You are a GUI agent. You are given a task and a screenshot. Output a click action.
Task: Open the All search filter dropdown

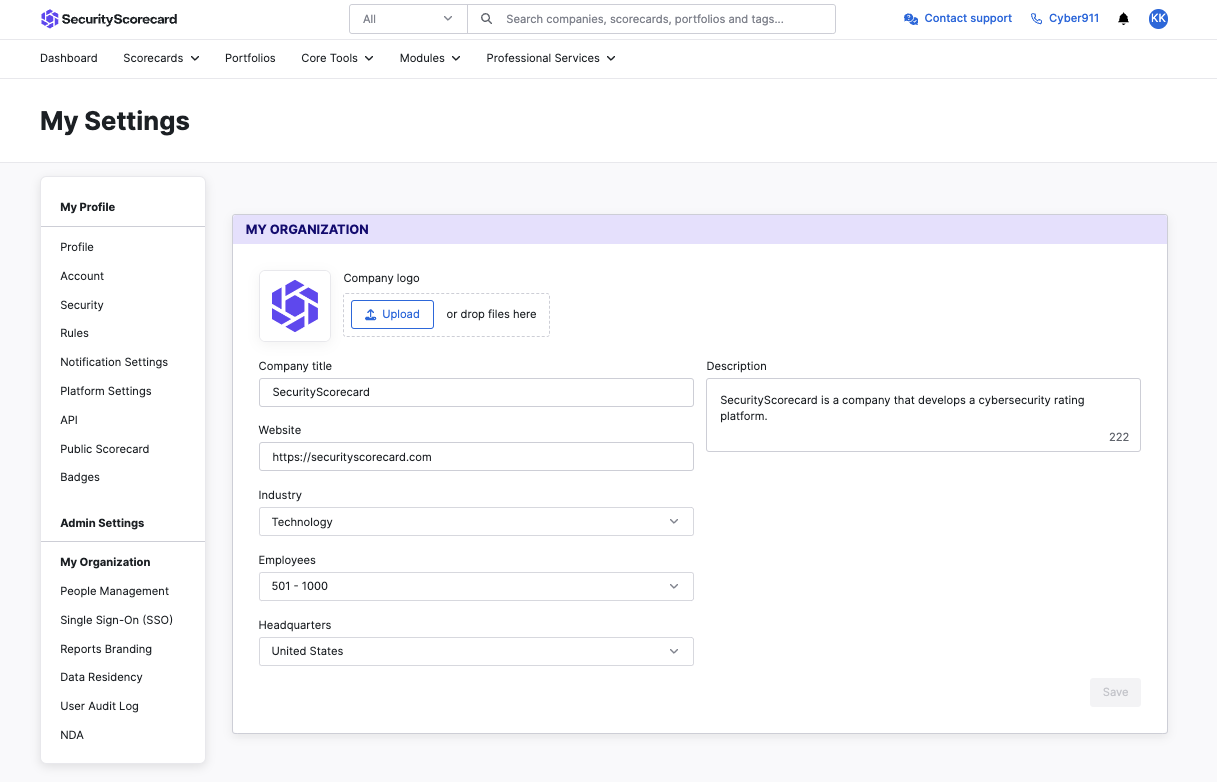(x=408, y=19)
